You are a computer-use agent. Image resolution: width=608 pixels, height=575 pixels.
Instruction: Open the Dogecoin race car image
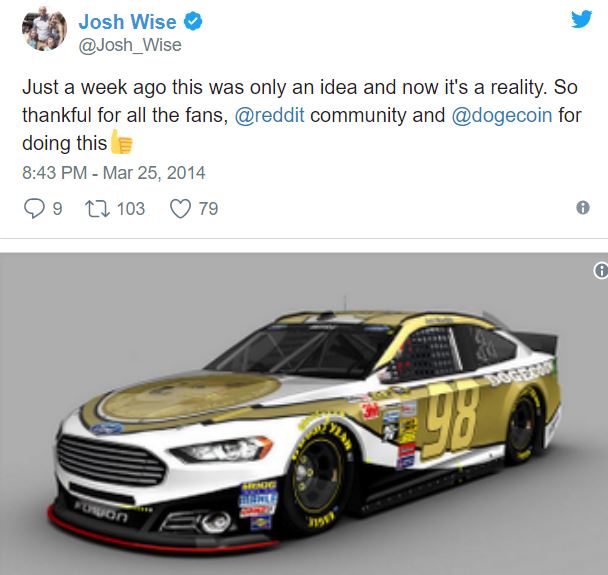point(304,414)
